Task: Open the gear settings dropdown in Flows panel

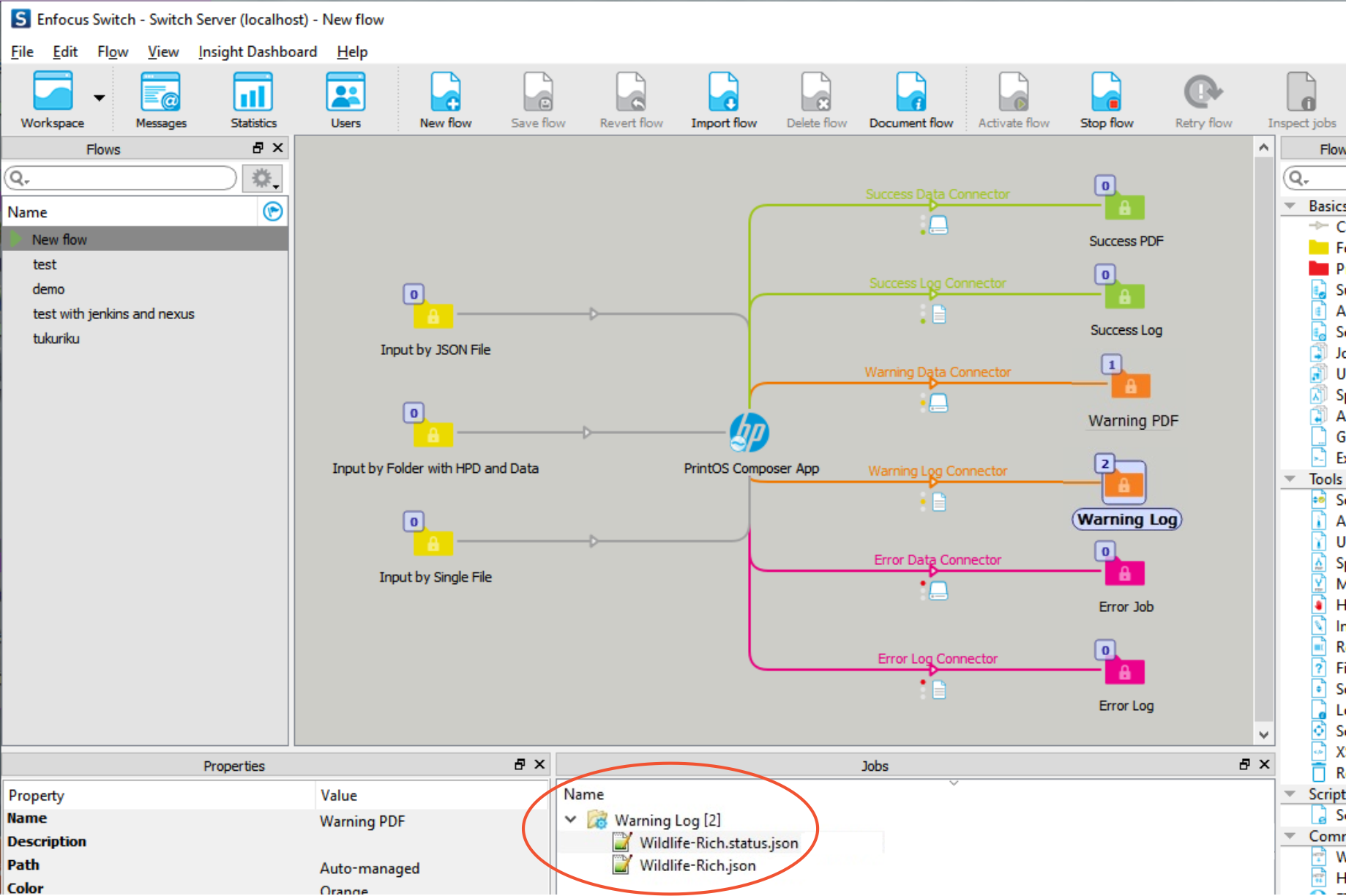Action: pos(262,178)
